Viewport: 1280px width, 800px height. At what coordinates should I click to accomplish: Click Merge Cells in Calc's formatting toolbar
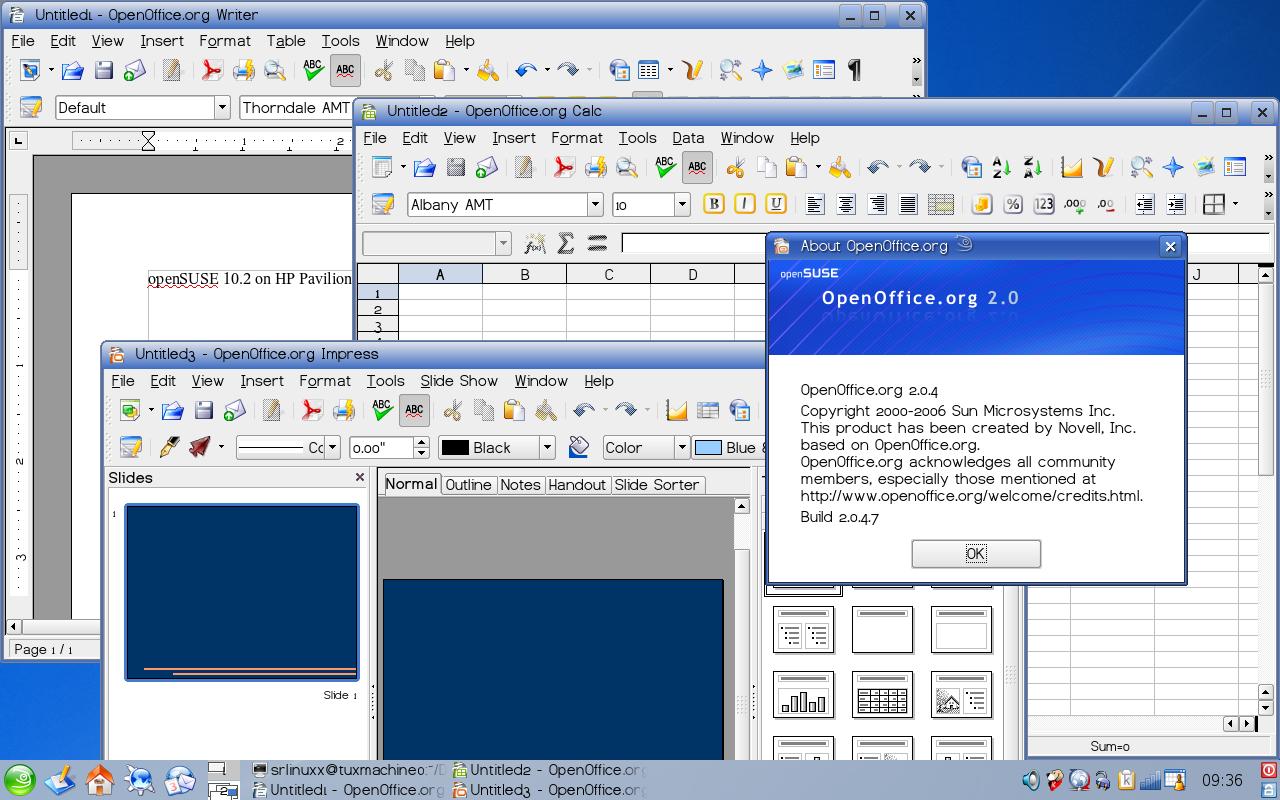[941, 204]
